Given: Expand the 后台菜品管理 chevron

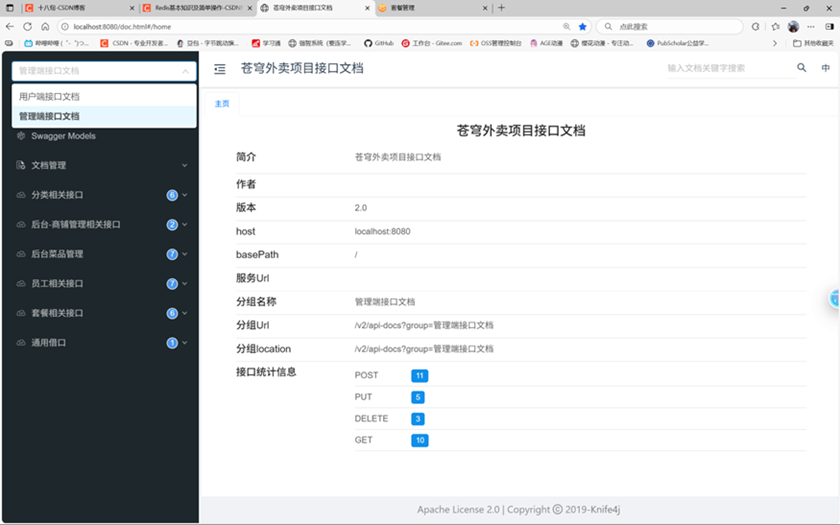Looking at the screenshot, I should coord(185,254).
